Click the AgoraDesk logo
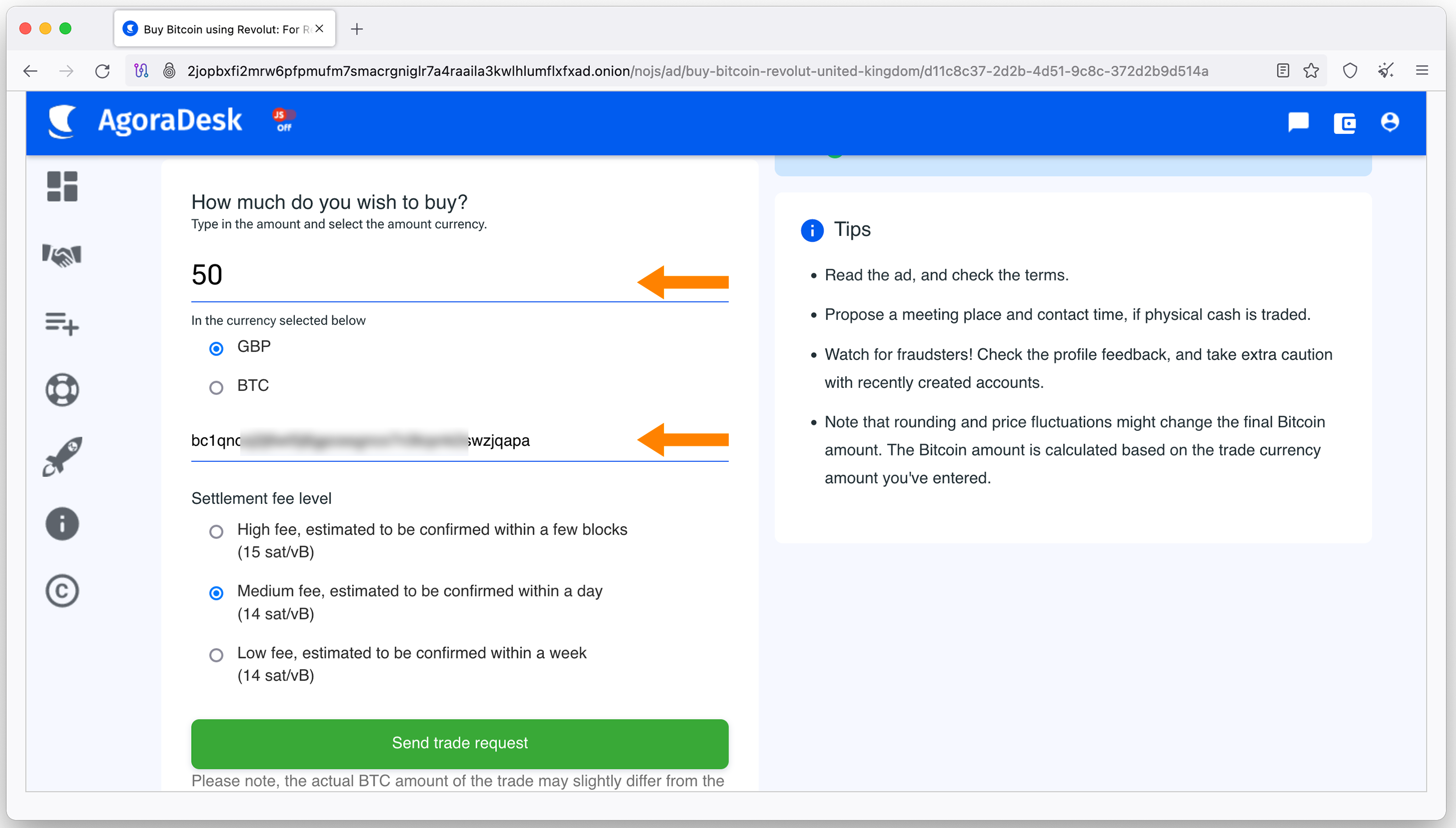The width and height of the screenshot is (1456, 828). (145, 121)
